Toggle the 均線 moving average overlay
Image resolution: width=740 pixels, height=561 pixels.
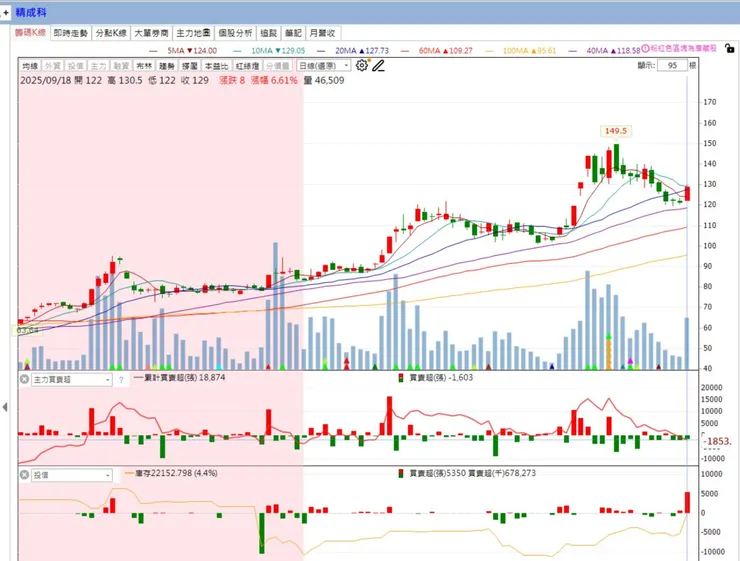coord(30,66)
